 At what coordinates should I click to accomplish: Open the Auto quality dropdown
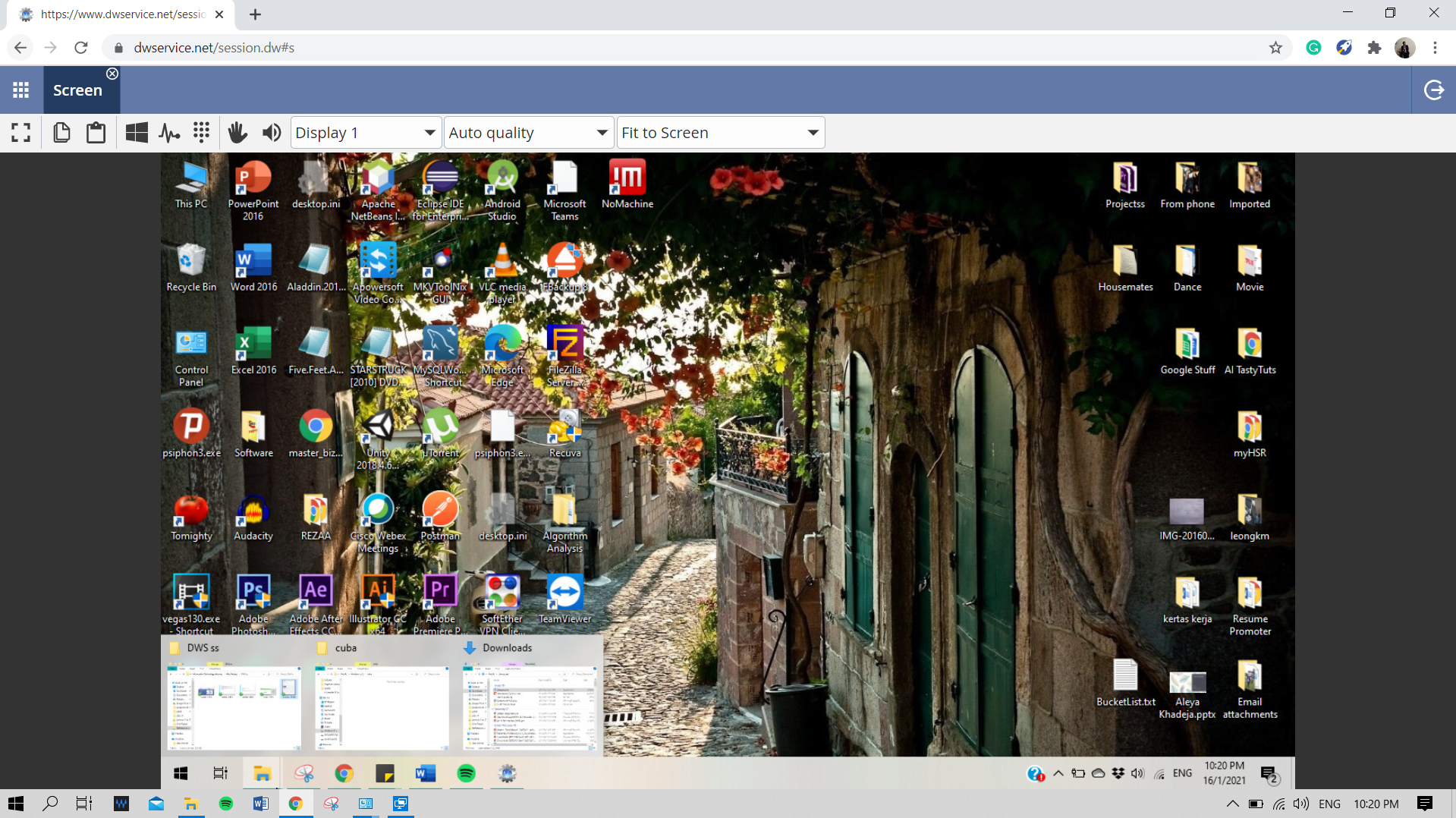529,133
